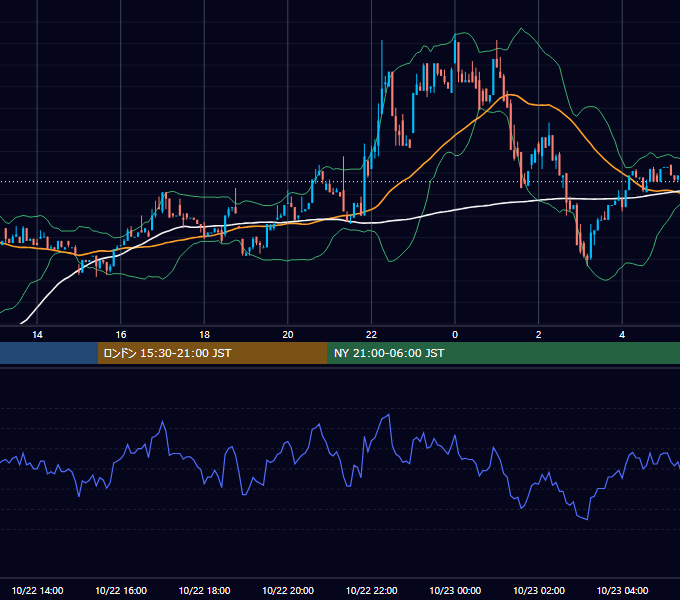This screenshot has height=600, width=680.
Task: Click the 4 hour axis label
Action: point(622,335)
